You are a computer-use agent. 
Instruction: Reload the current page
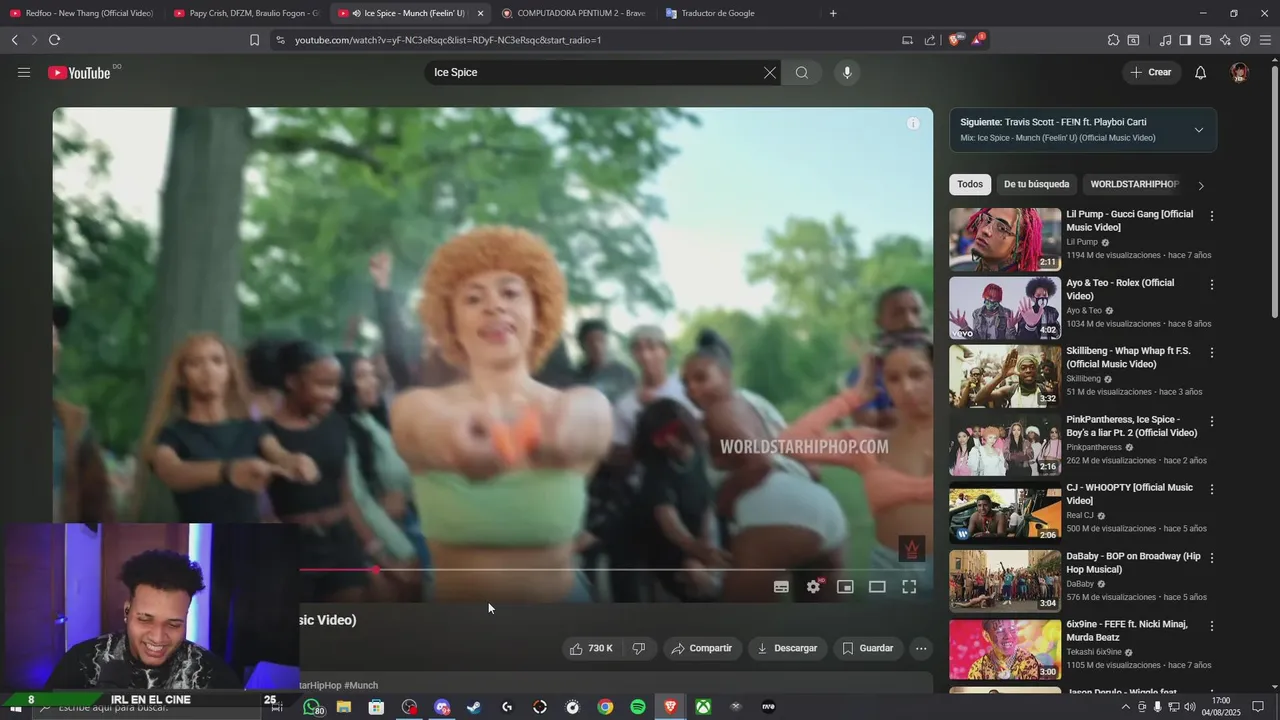pos(54,40)
